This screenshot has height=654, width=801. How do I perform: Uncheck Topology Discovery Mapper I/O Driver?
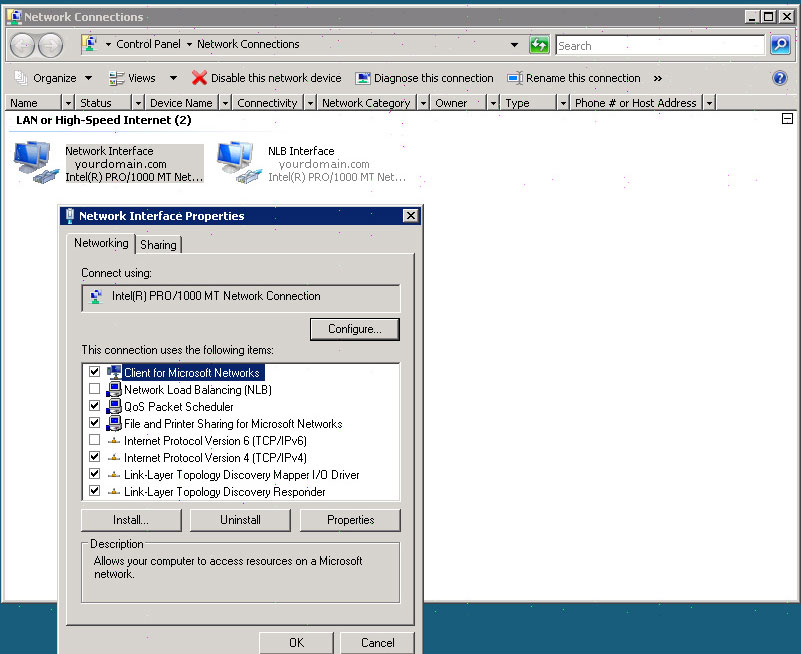tap(95, 474)
